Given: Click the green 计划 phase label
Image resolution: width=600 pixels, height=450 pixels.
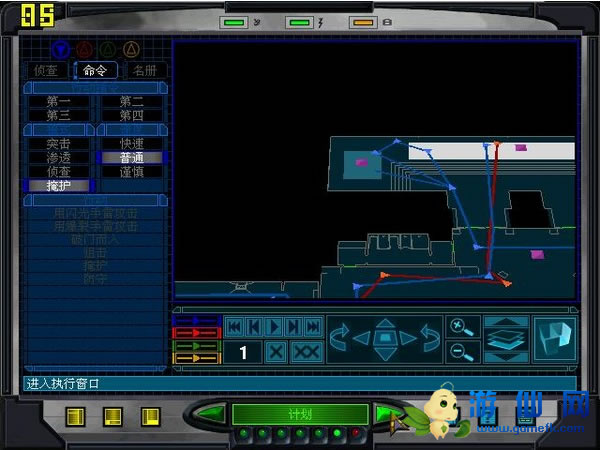Looking at the screenshot, I should (x=300, y=414).
